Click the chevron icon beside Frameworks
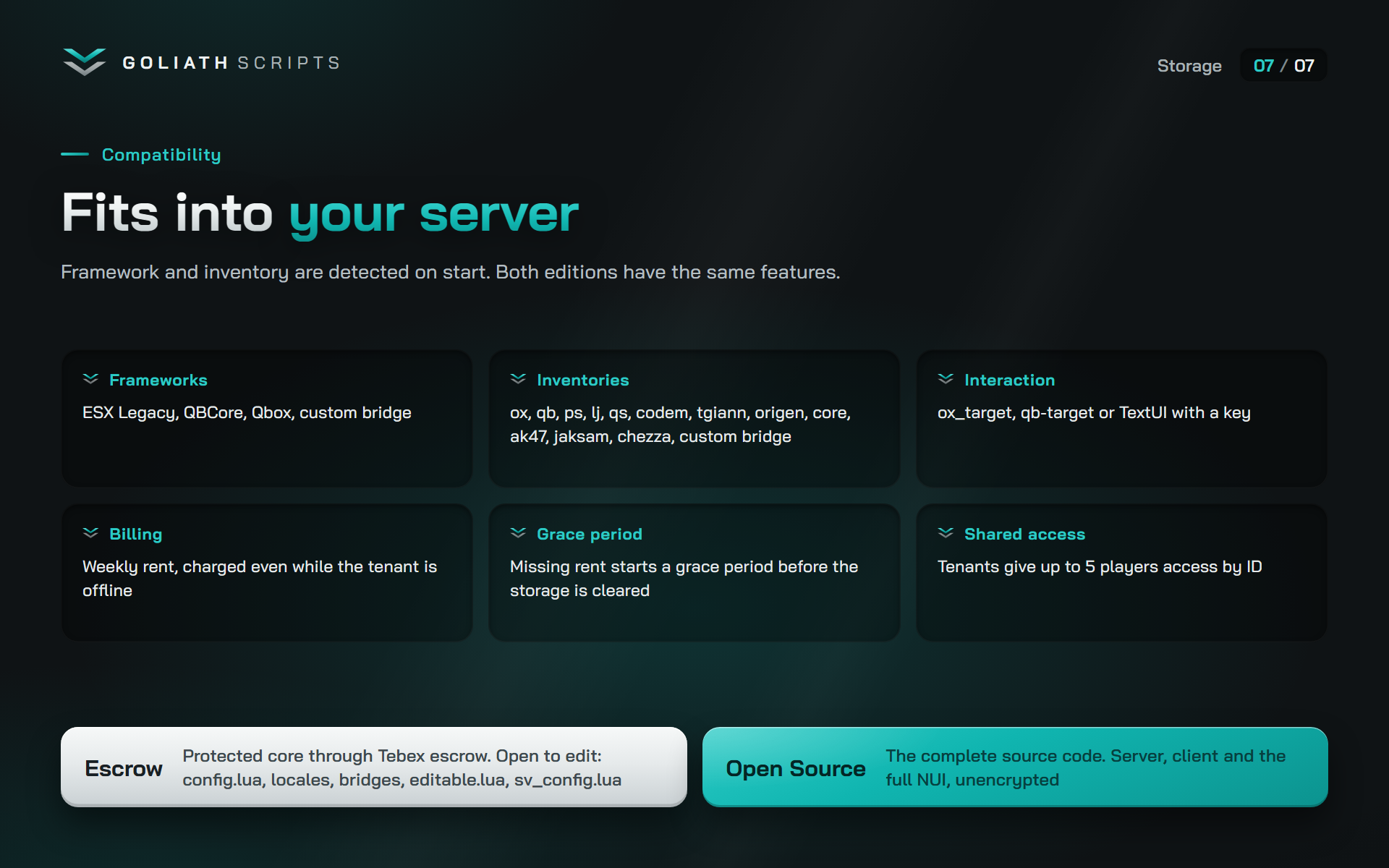1389x868 pixels. [90, 379]
